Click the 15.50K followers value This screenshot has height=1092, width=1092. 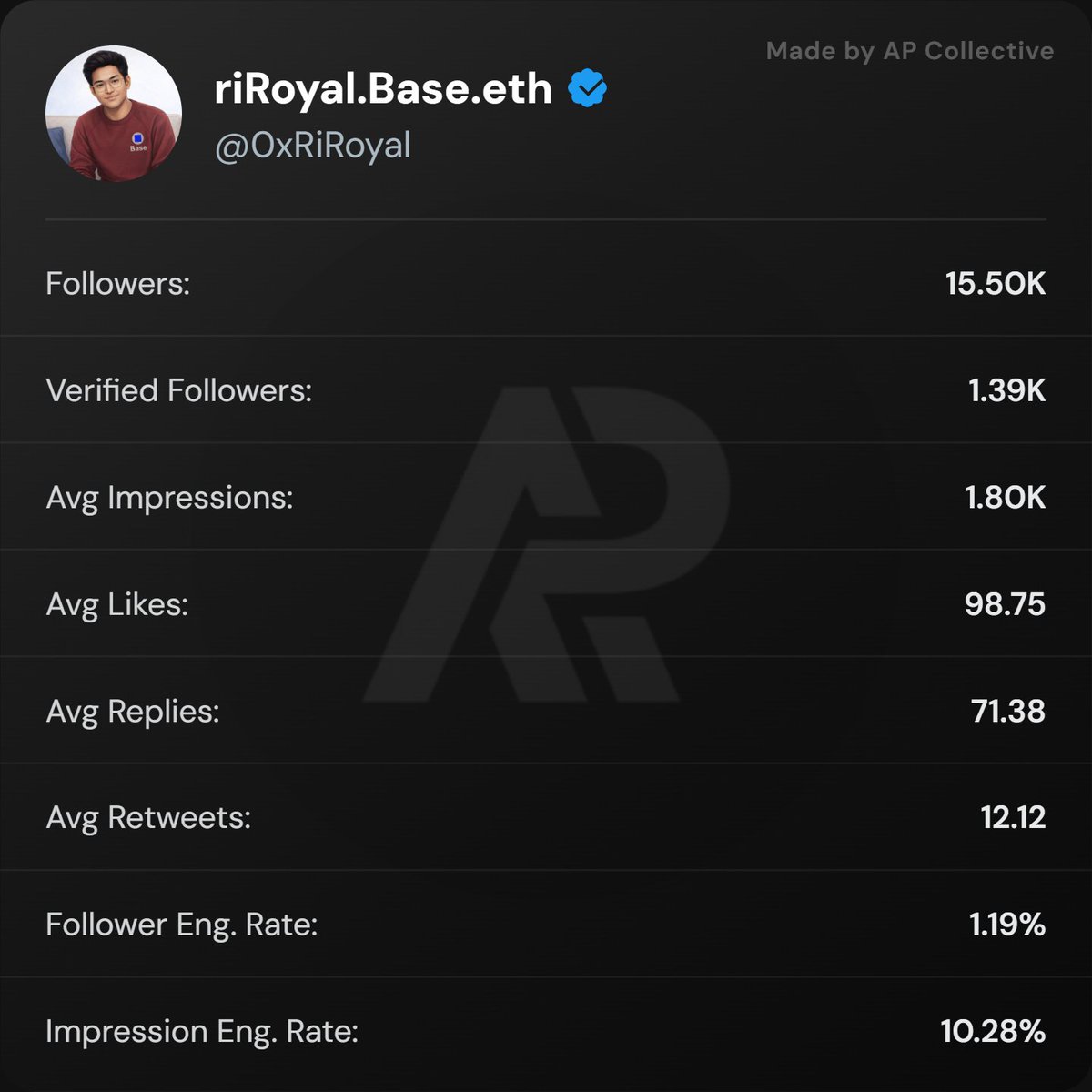[x=995, y=284]
